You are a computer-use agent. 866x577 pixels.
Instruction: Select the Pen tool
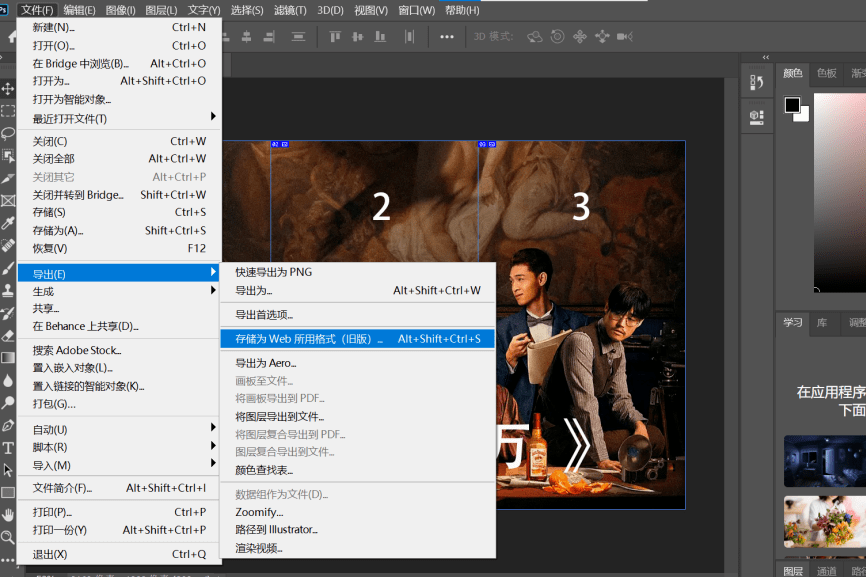click(x=8, y=426)
